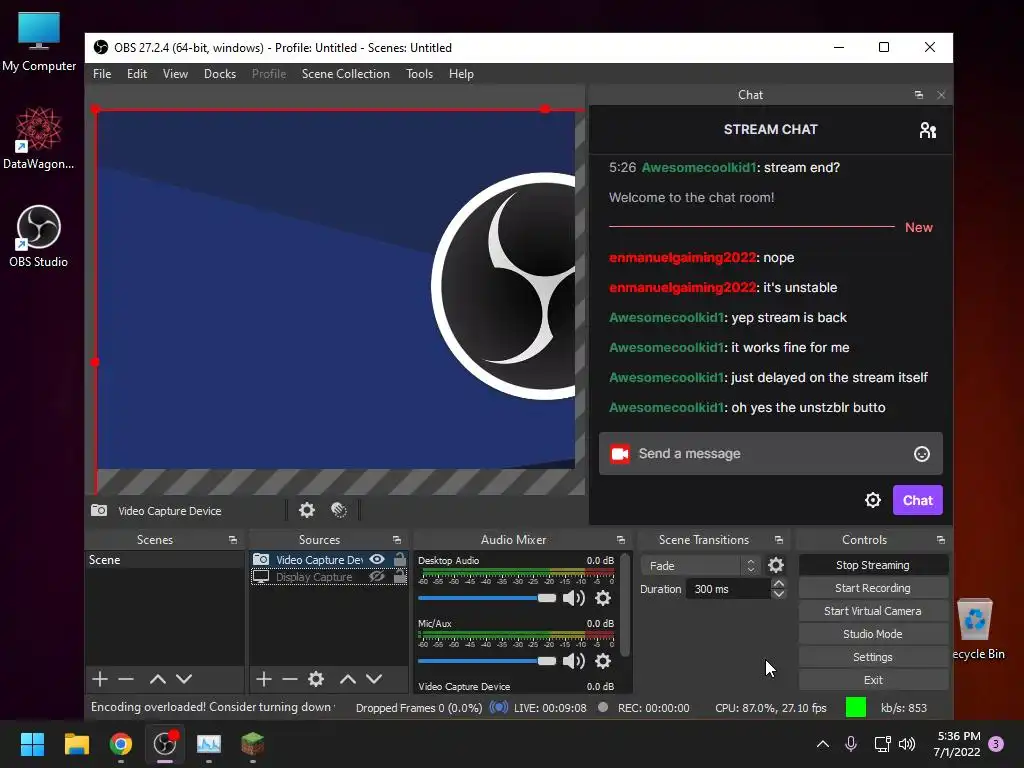
Task: Pop out the Sources dock
Action: [x=396, y=540]
